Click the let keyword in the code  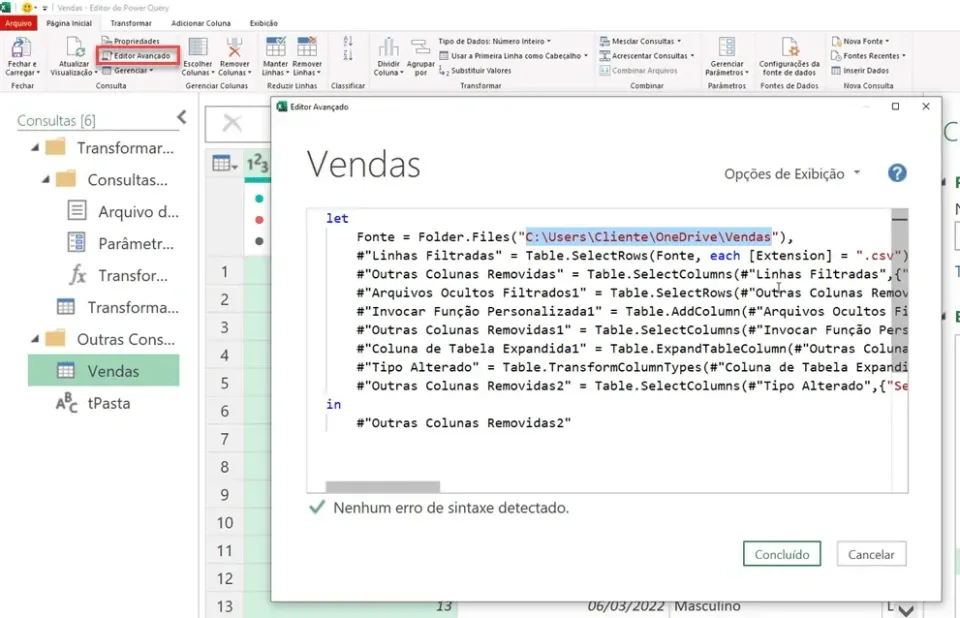(x=337, y=219)
